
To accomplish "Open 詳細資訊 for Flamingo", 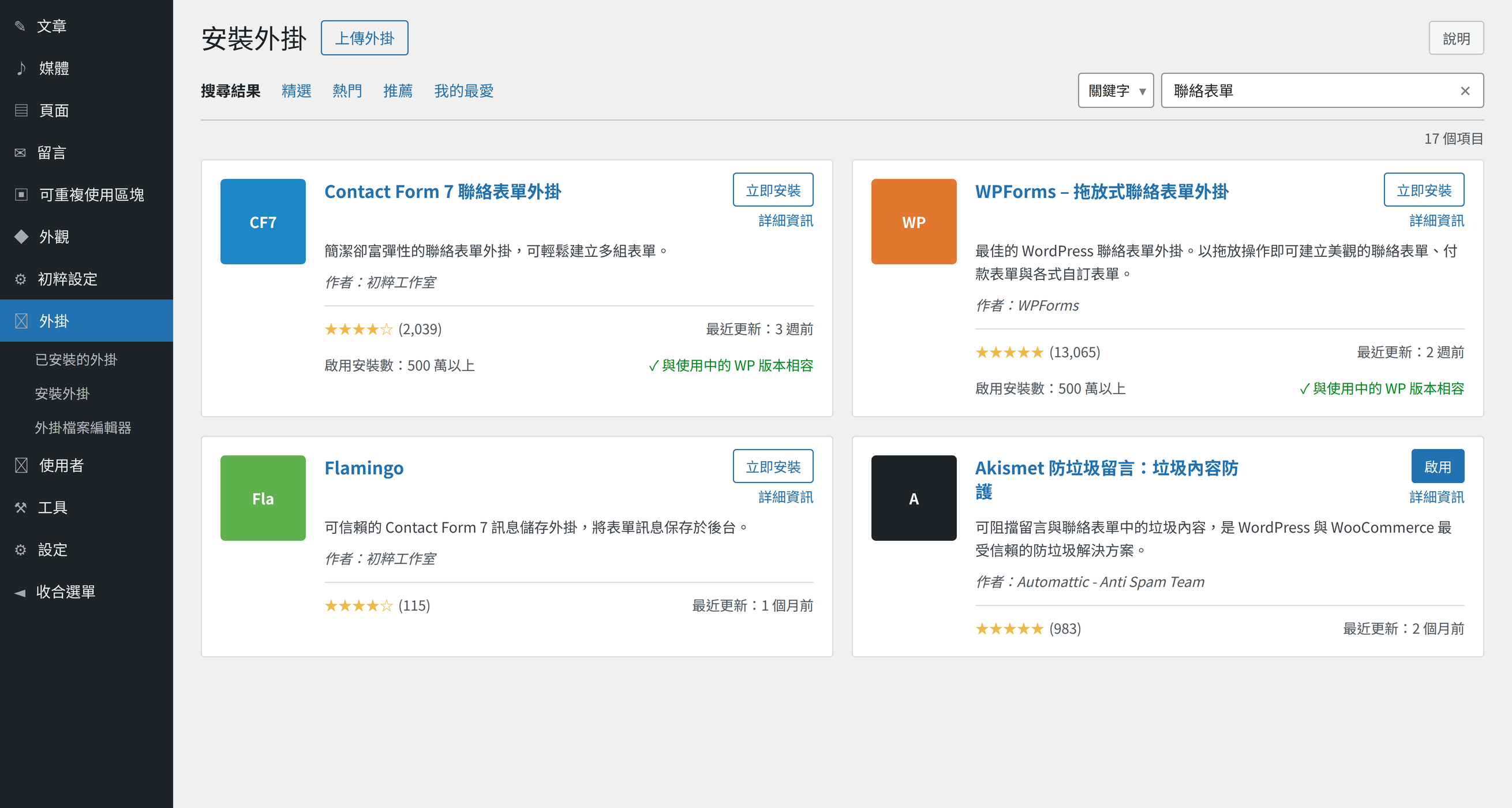I will tap(786, 497).
